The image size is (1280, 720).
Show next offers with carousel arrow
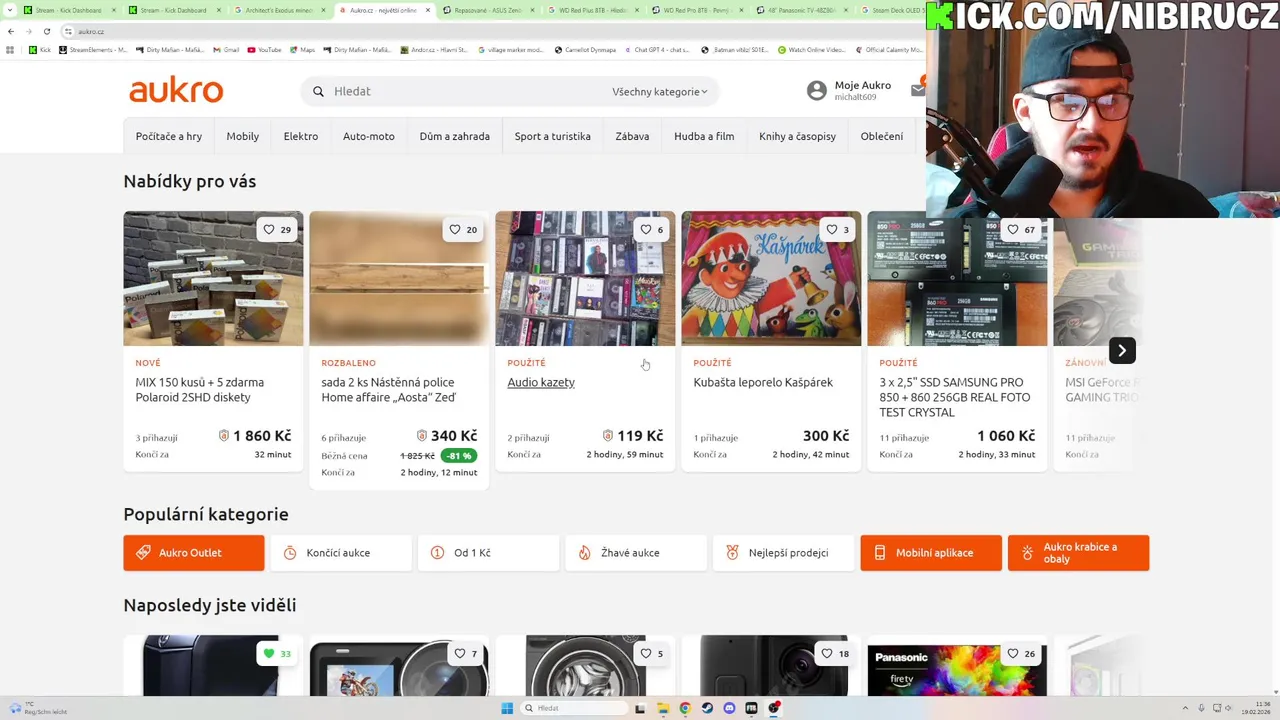tap(1122, 350)
